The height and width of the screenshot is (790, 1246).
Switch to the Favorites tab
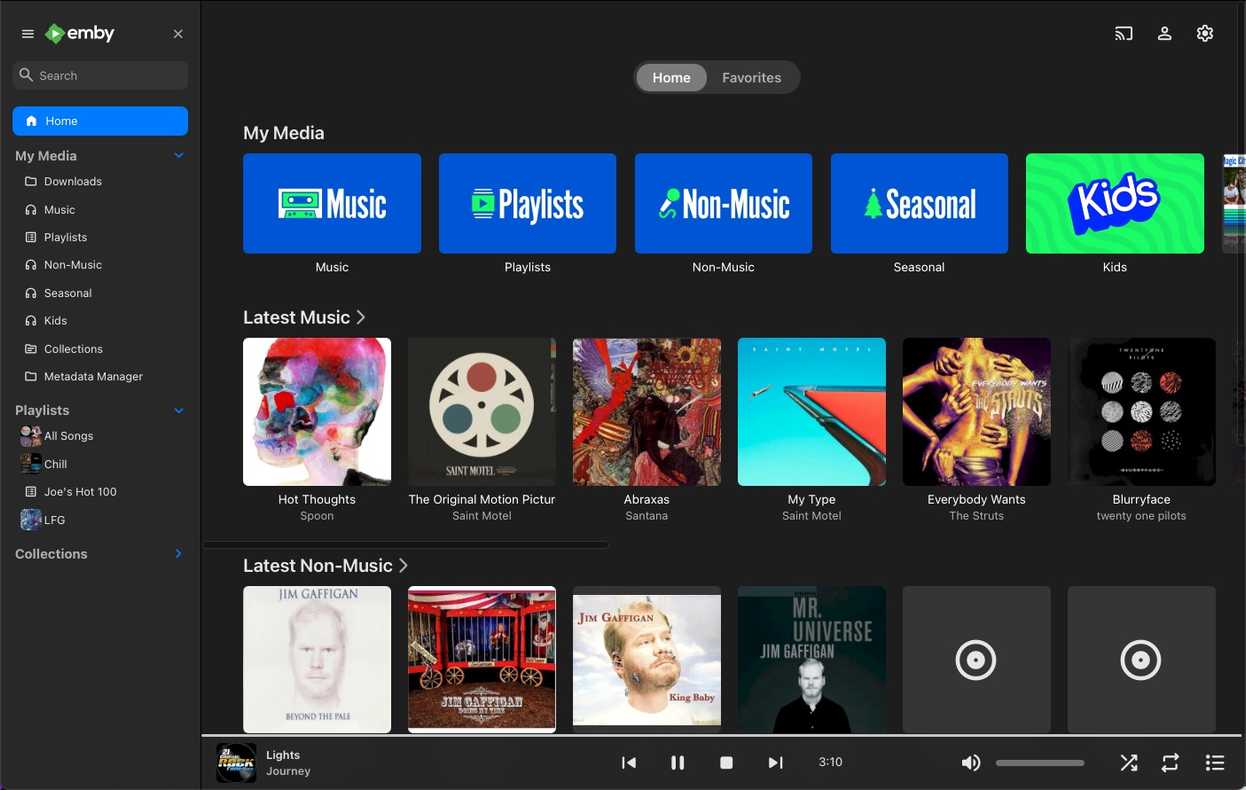[752, 78]
